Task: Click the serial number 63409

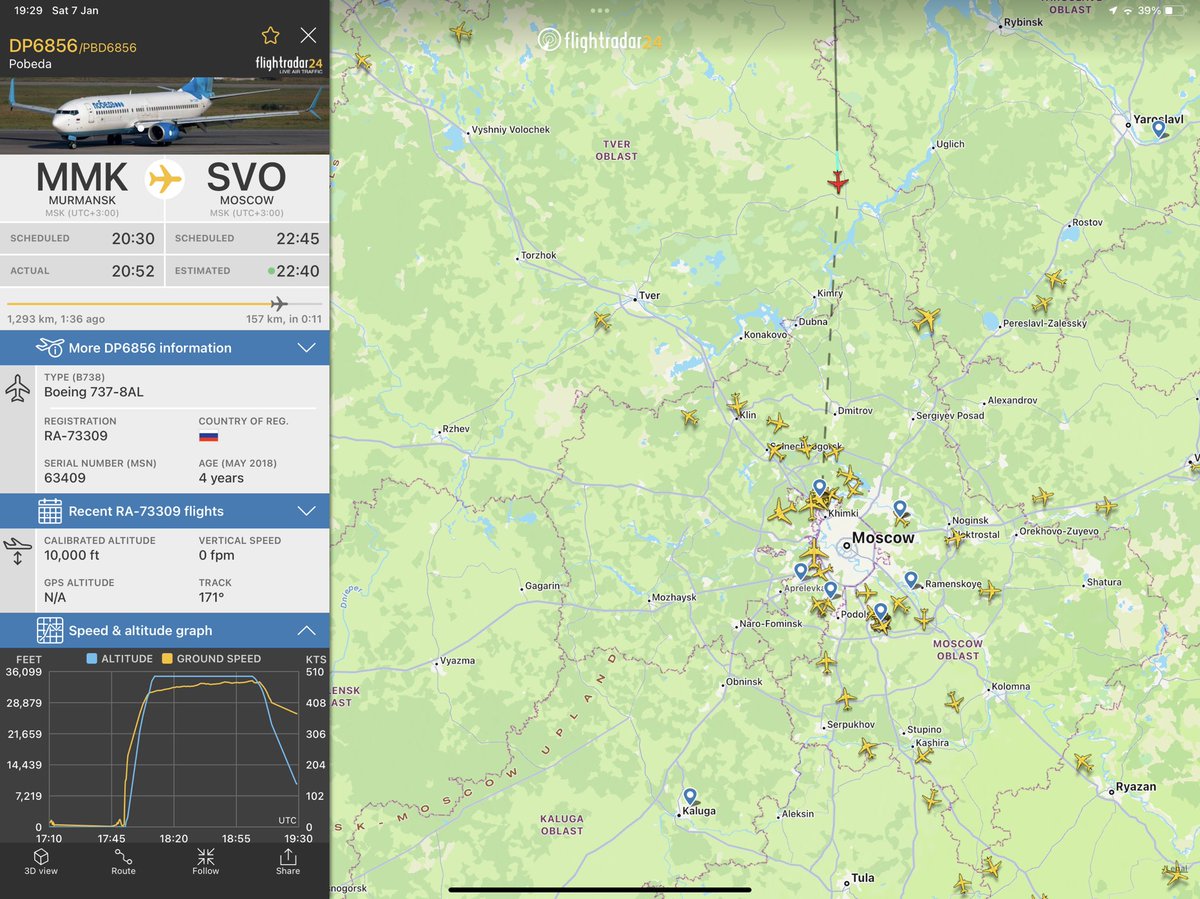Action: (x=65, y=478)
